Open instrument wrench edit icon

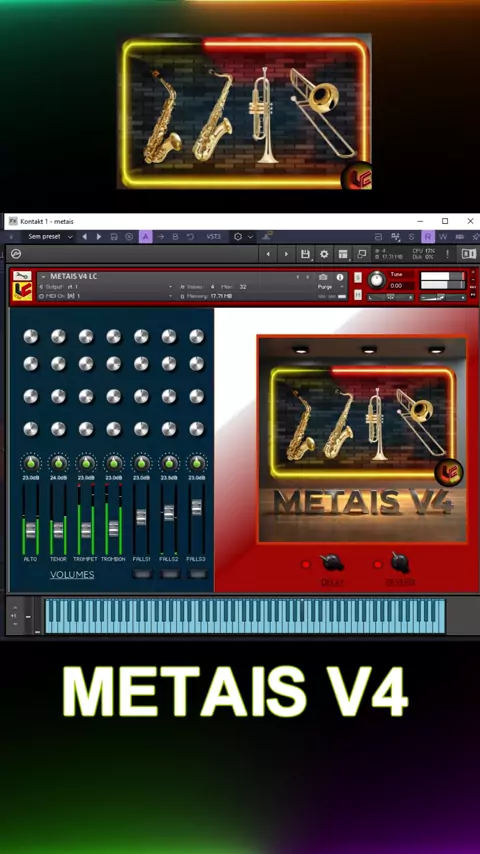tap(22, 276)
